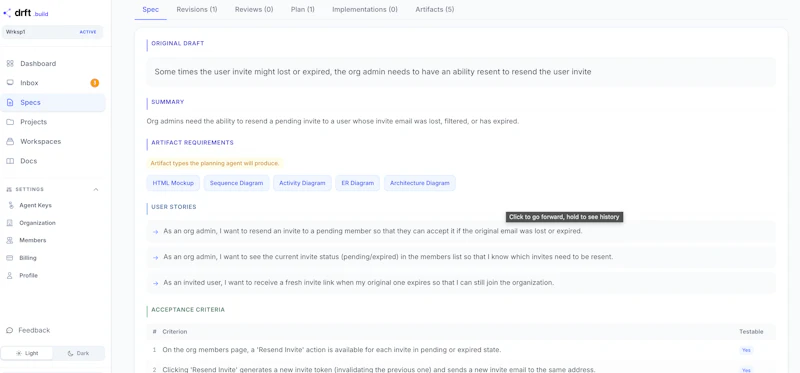Click the orange Inbox notification badge
The height and width of the screenshot is (373, 800).
click(94, 83)
